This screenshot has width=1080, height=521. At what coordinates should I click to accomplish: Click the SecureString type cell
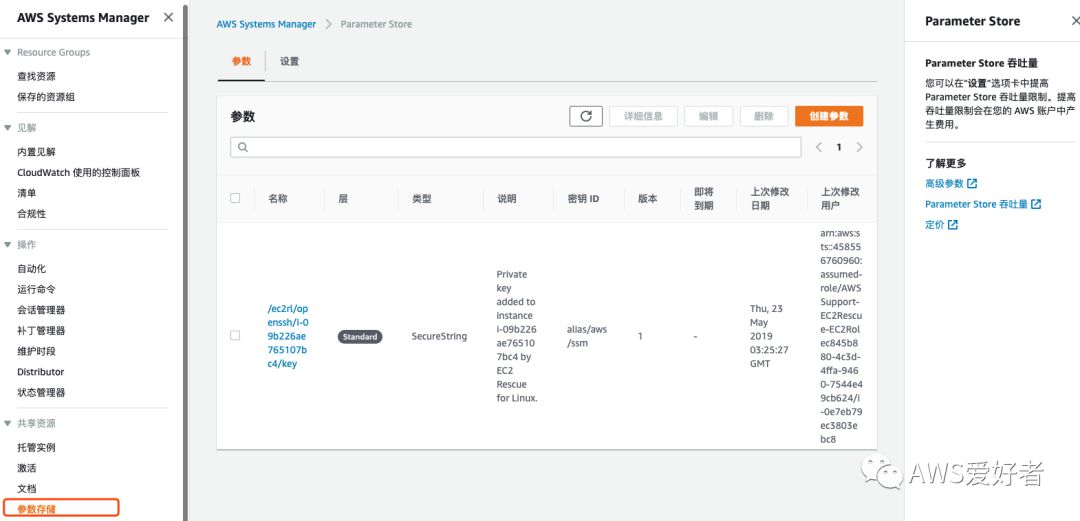[439, 336]
